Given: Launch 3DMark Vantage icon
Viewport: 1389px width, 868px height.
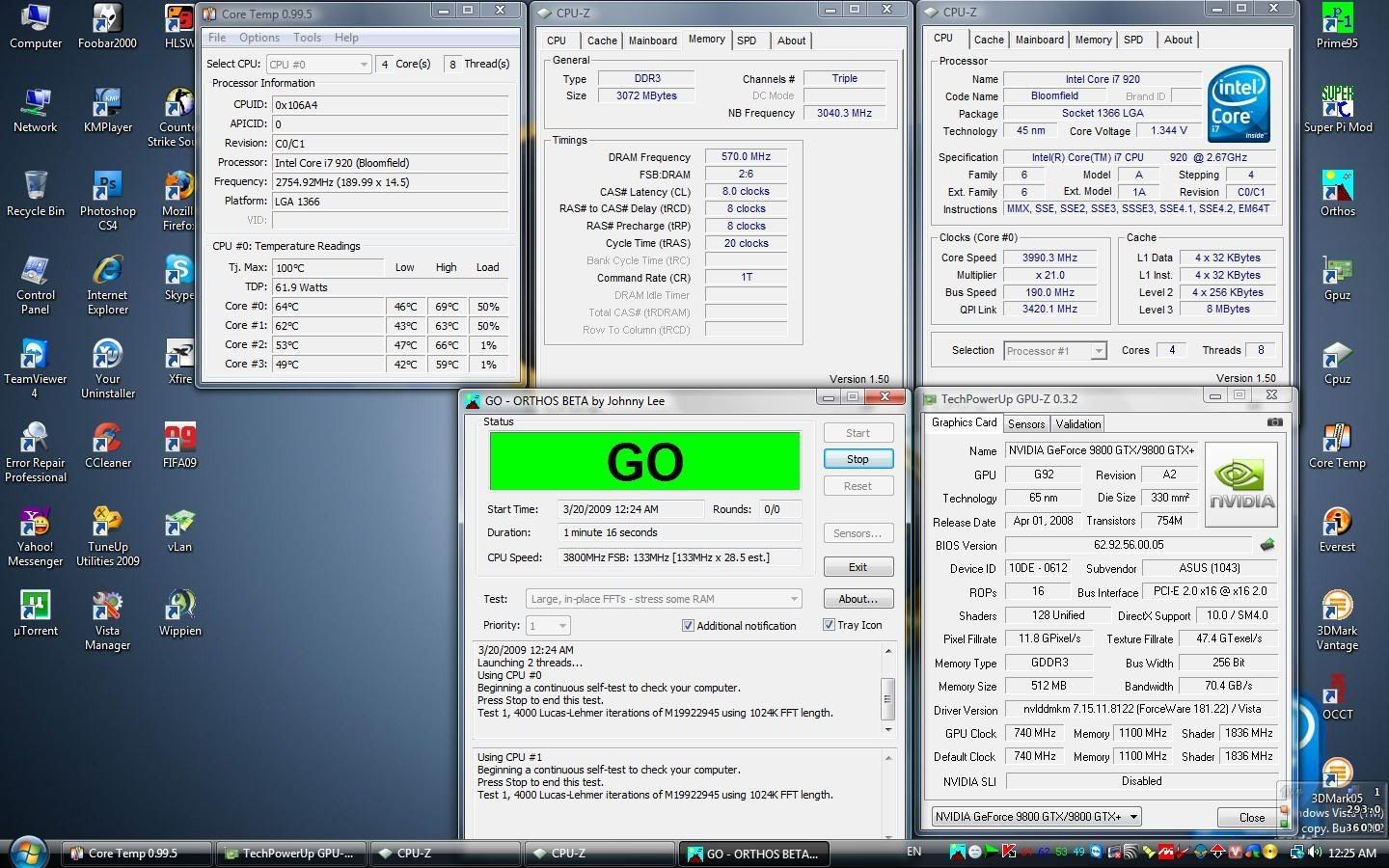Looking at the screenshot, I should (1337, 620).
